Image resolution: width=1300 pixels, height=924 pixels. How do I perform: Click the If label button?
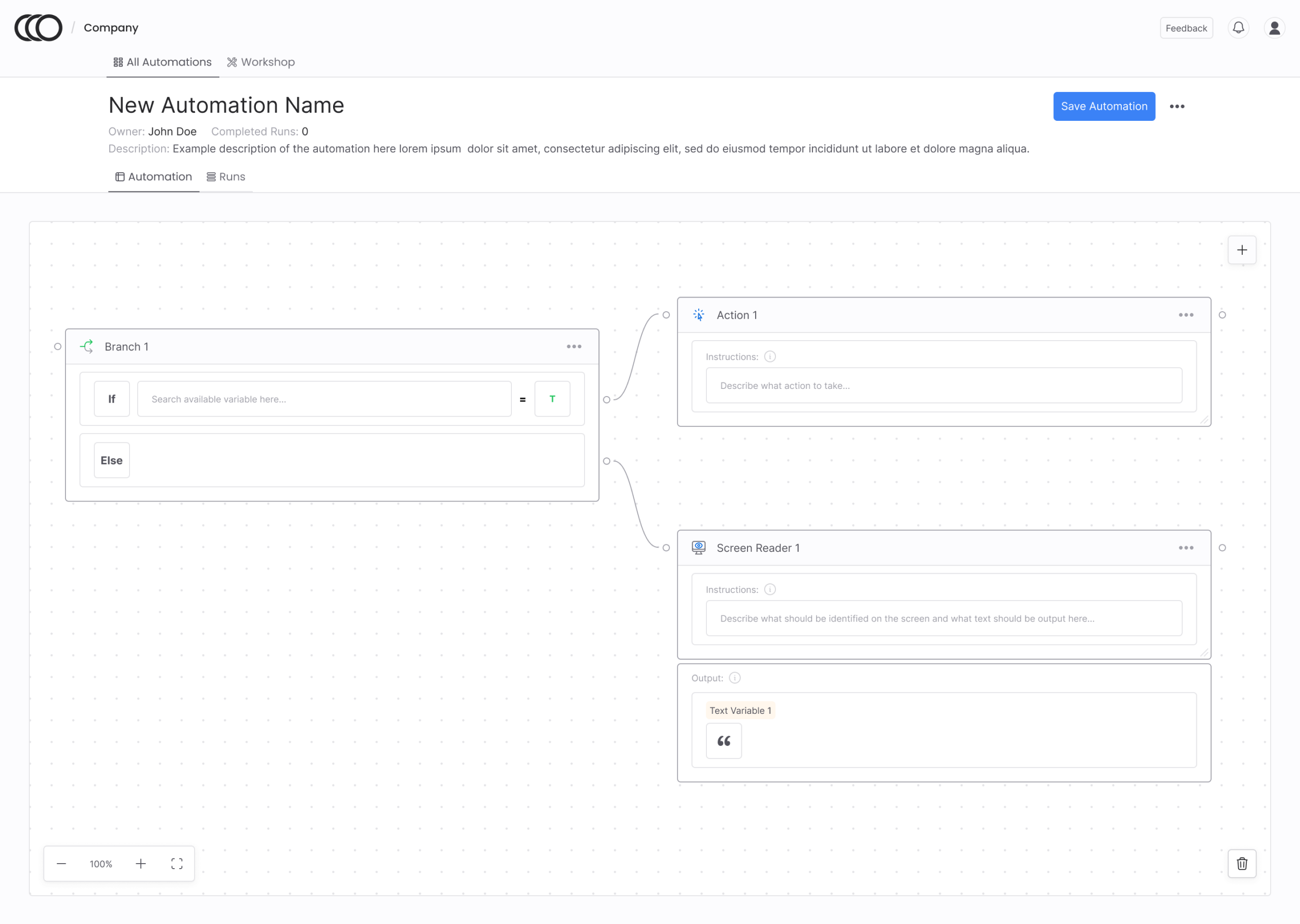112,399
